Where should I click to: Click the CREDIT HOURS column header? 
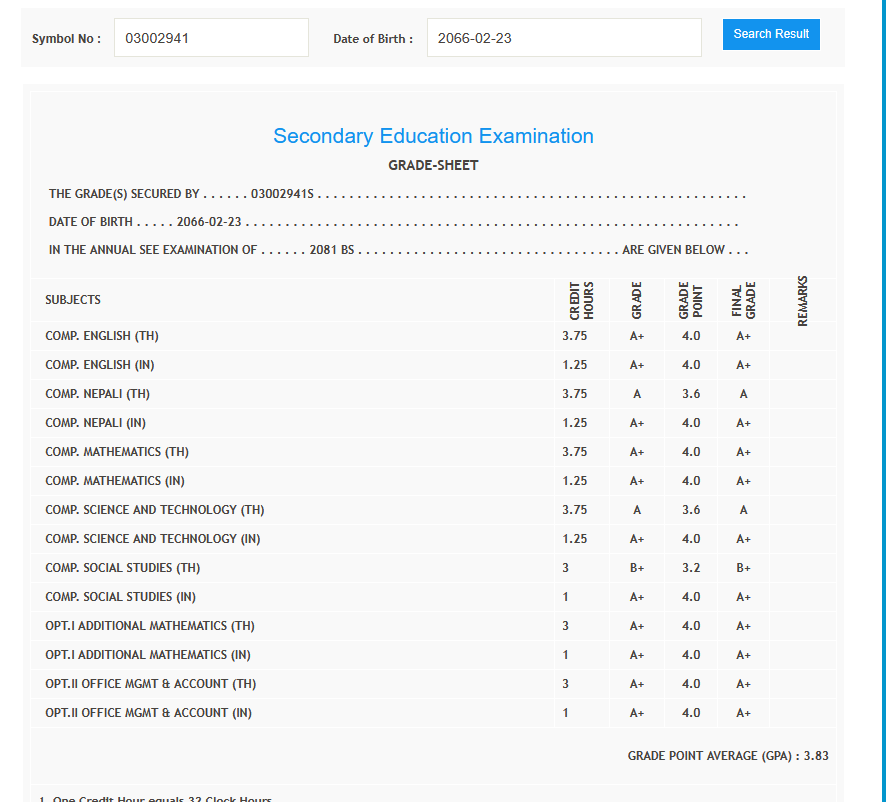[582, 300]
